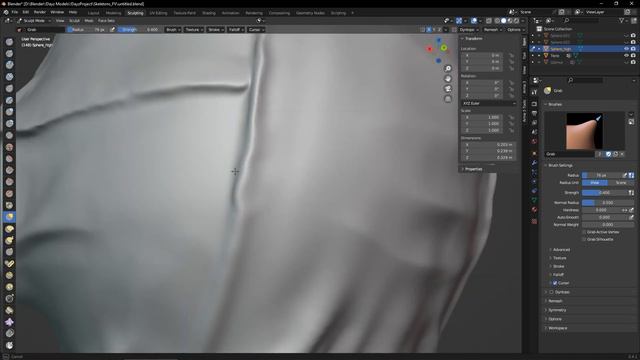Open the Dyntopo popover in header
The image size is (640, 360).
[x=469, y=29]
